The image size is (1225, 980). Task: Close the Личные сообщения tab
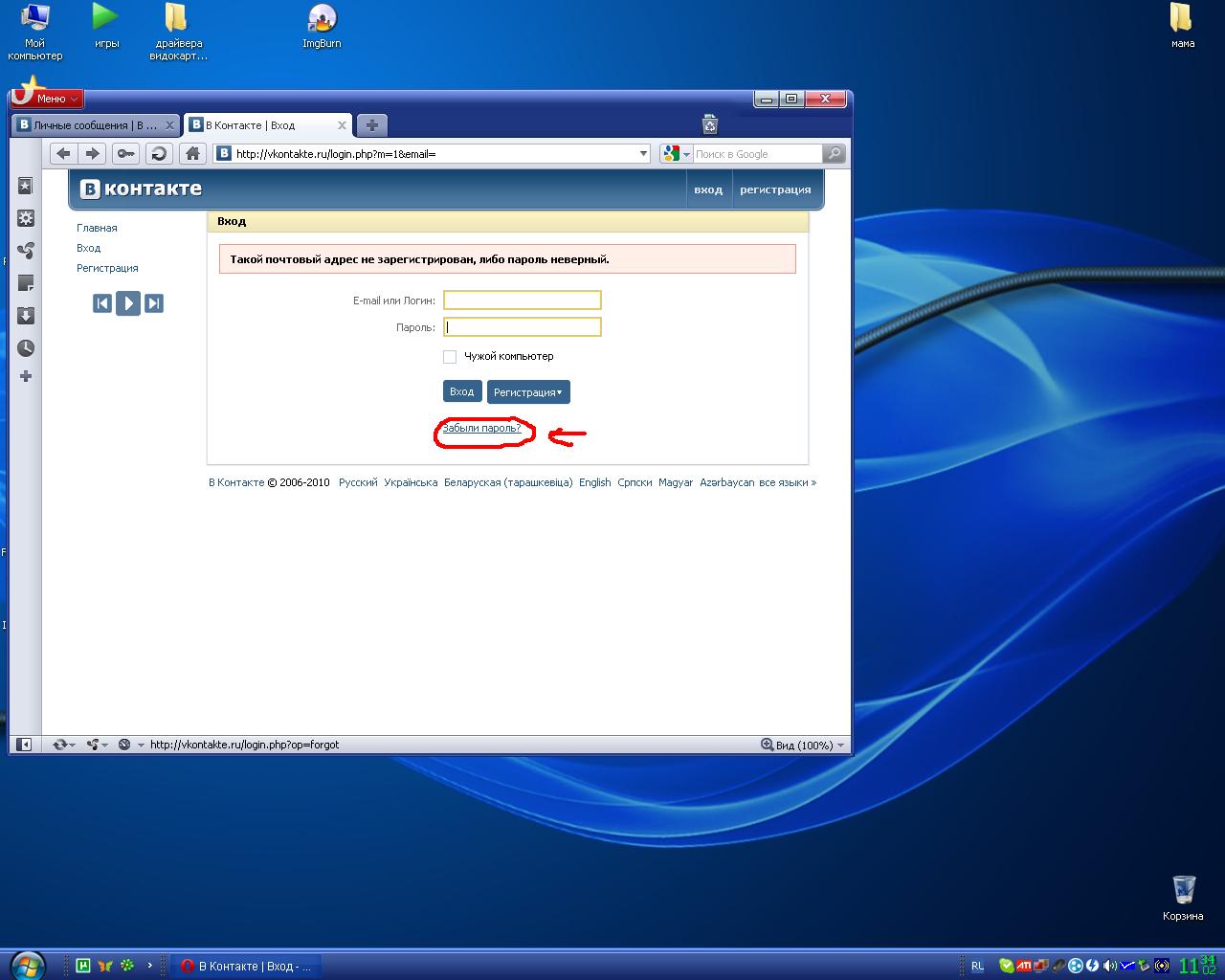coord(169,124)
